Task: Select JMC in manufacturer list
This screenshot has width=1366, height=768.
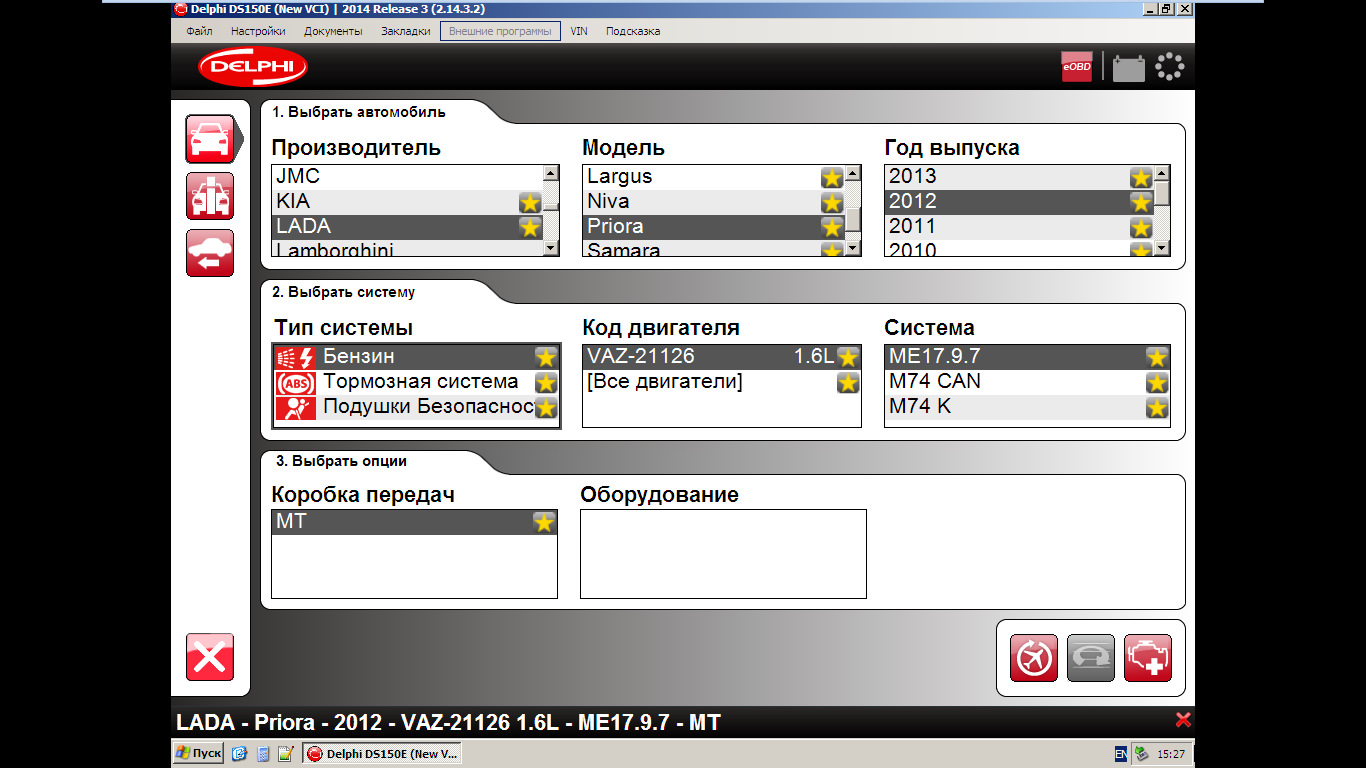Action: (x=407, y=177)
